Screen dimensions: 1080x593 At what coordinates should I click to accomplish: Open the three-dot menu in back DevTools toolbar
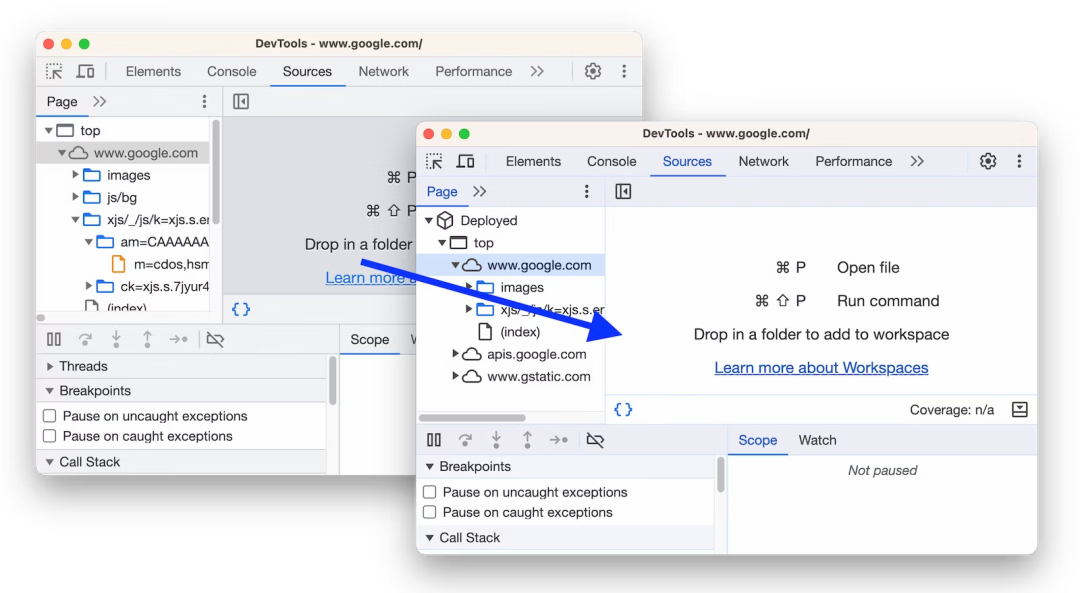point(624,71)
